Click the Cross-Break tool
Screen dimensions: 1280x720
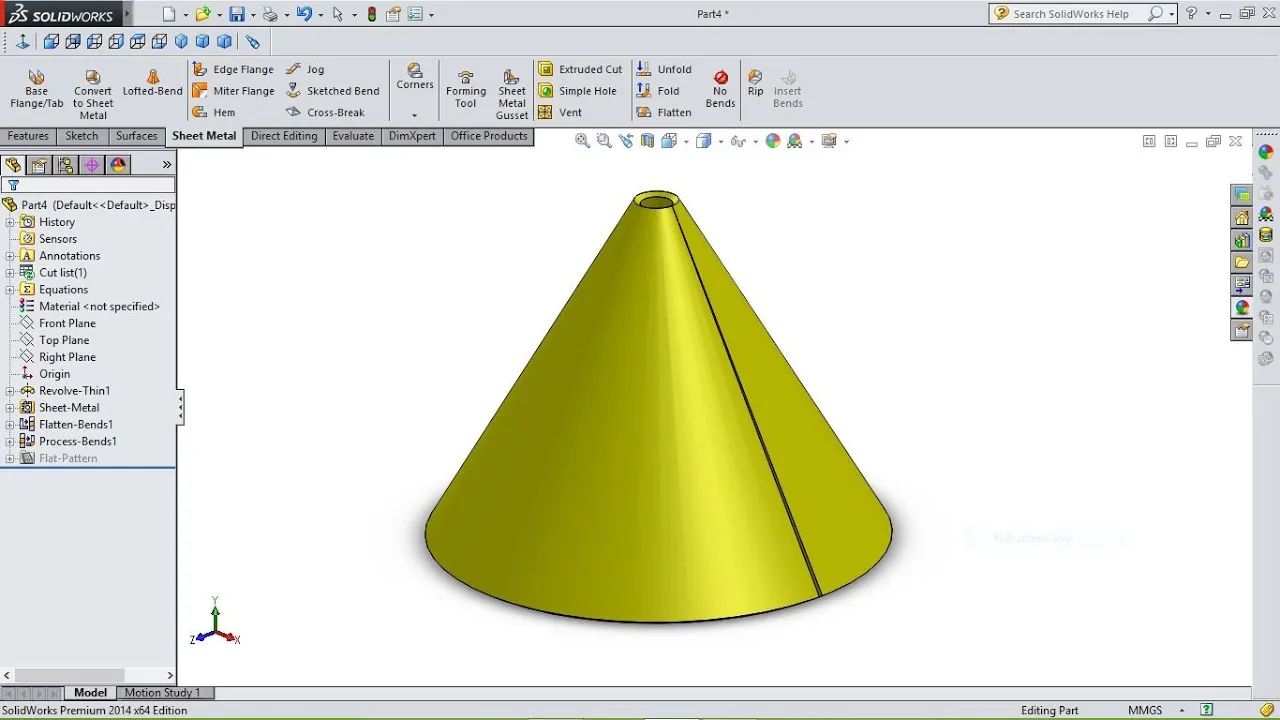tap(326, 113)
